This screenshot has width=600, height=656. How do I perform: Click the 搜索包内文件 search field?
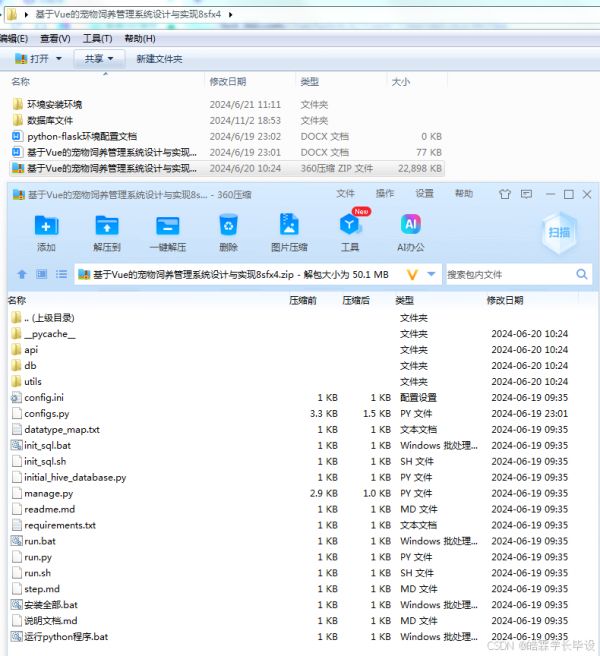coord(510,274)
